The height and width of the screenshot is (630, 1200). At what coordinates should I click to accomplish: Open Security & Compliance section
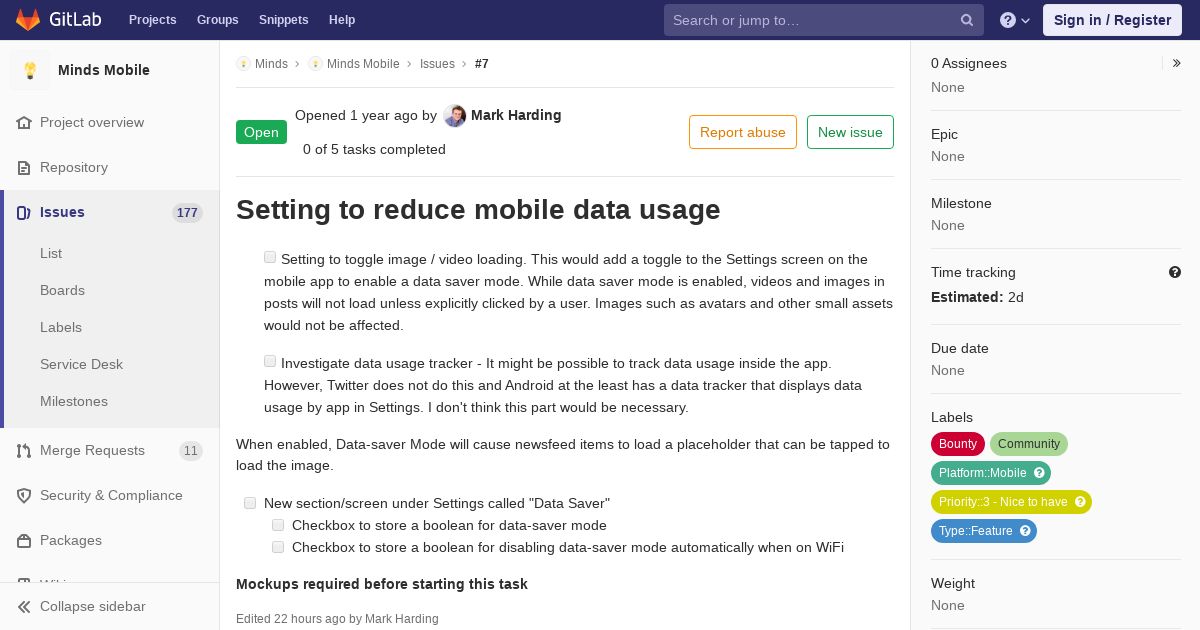(111, 495)
